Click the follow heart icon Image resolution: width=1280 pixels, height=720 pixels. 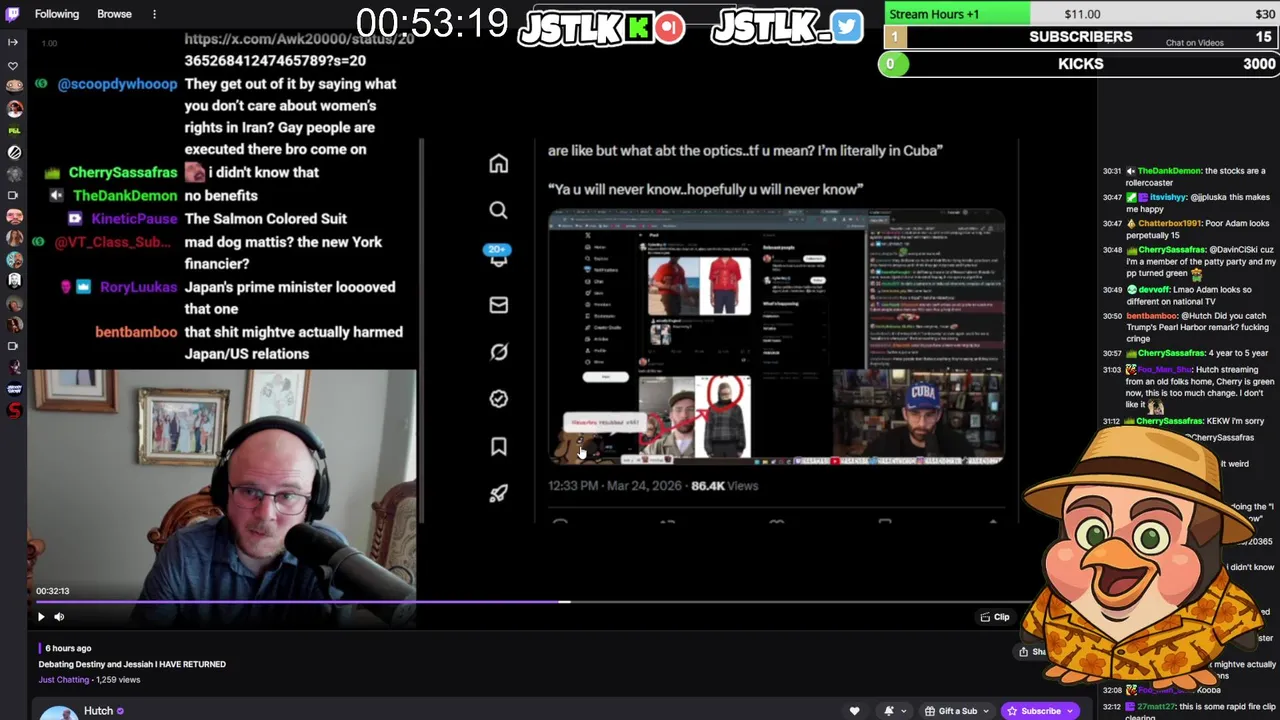coord(854,711)
